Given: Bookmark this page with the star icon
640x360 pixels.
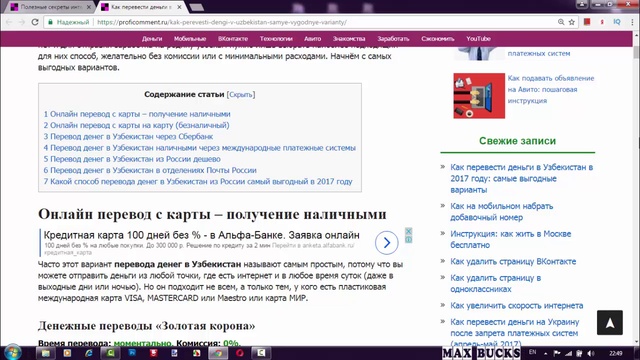Looking at the screenshot, I should coord(572,22).
